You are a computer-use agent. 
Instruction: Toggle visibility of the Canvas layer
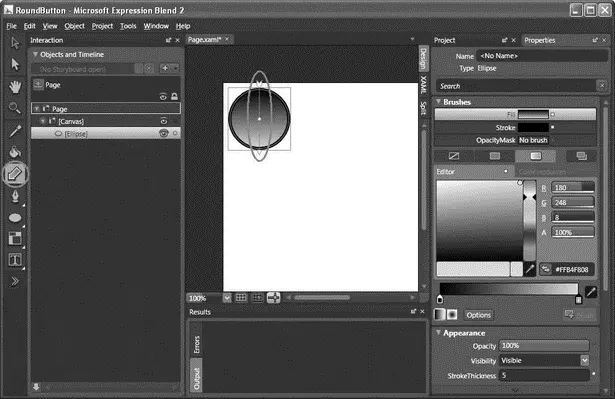164,121
